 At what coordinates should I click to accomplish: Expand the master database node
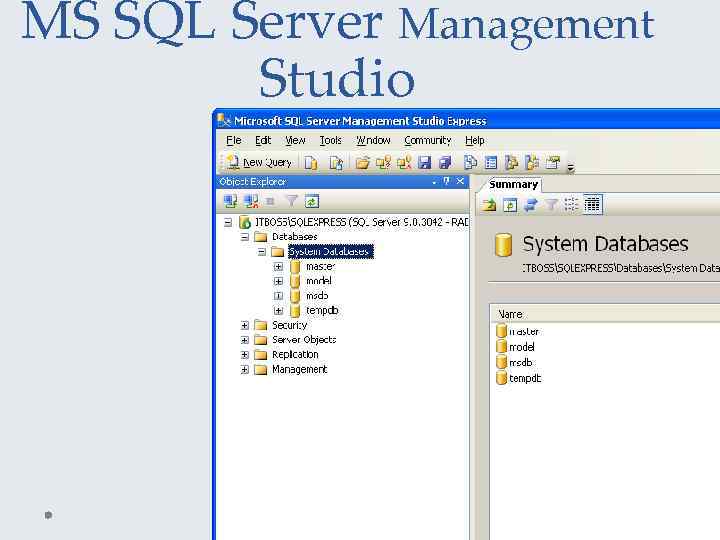click(278, 266)
